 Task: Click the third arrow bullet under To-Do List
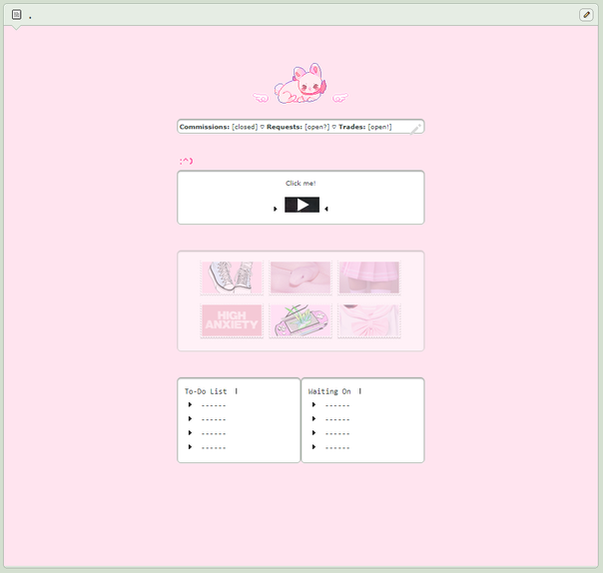pos(190,433)
